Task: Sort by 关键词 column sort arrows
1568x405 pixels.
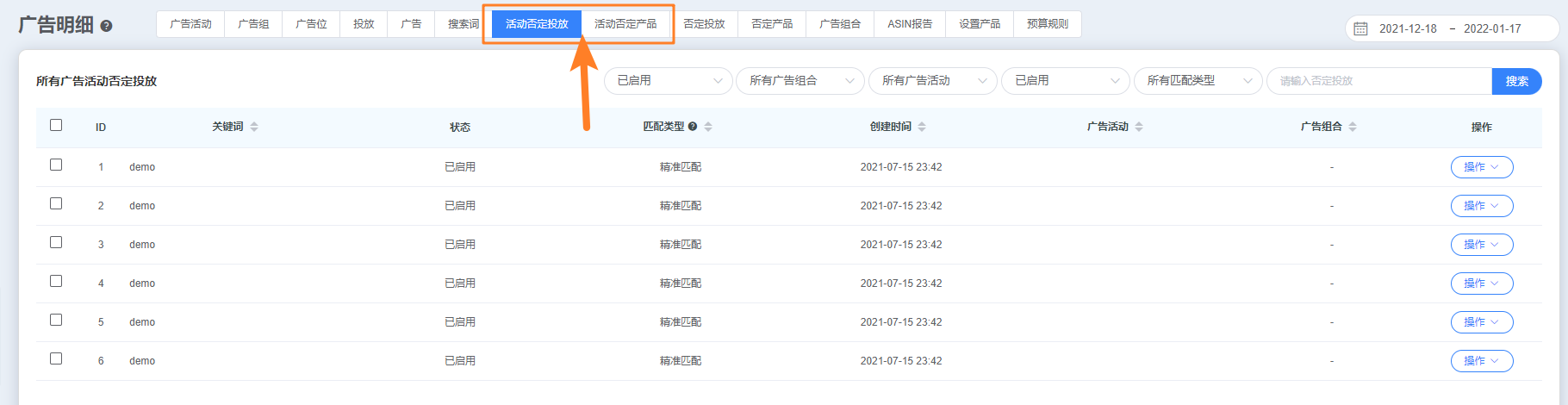Action: point(254,127)
